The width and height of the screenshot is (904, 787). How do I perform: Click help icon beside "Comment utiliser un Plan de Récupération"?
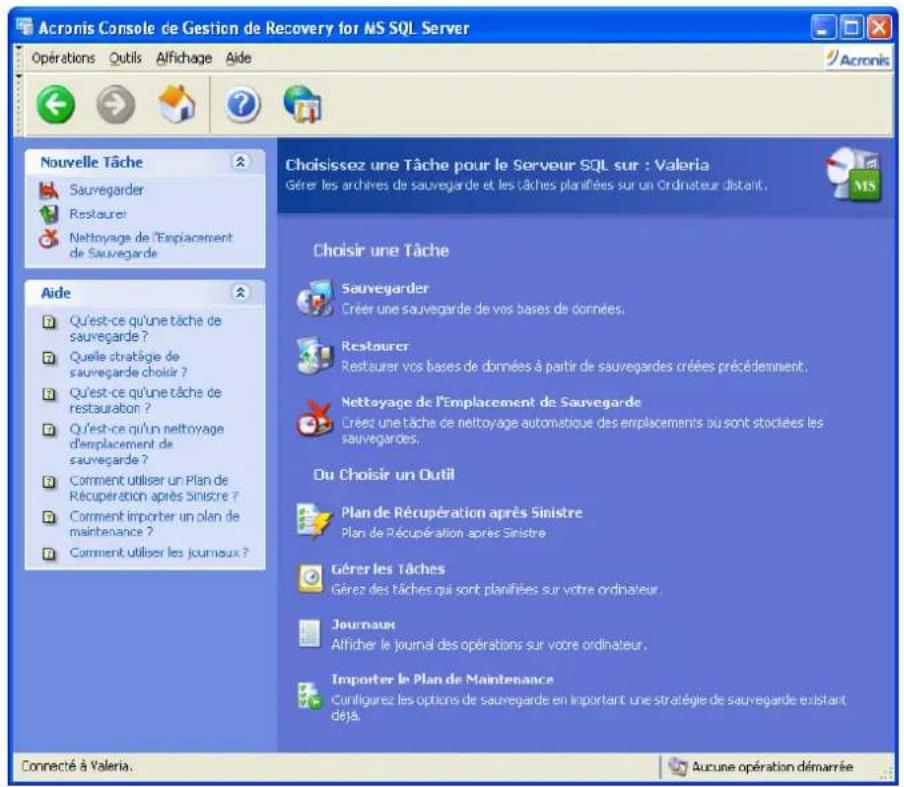(50, 481)
